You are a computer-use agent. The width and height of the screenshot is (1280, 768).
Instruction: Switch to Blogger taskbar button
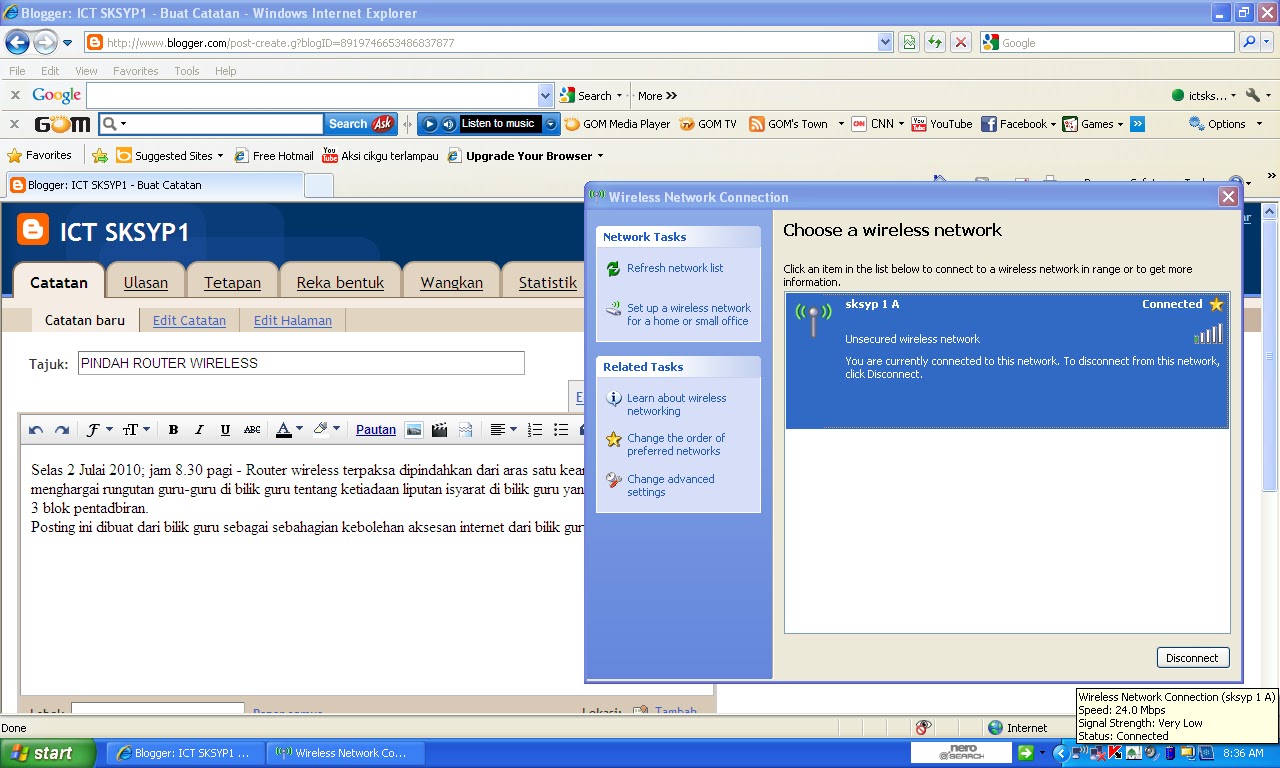184,753
